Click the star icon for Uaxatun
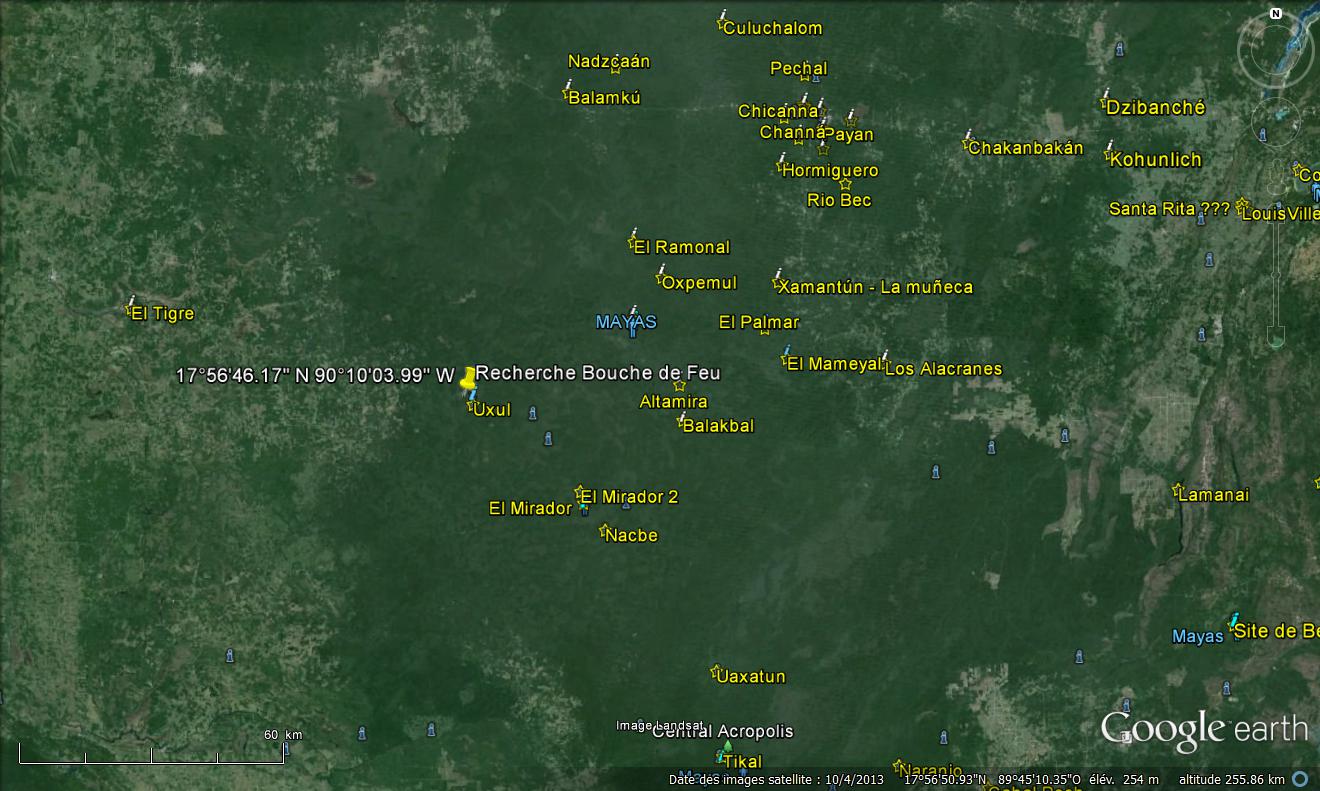This screenshot has height=791, width=1320. [716, 671]
